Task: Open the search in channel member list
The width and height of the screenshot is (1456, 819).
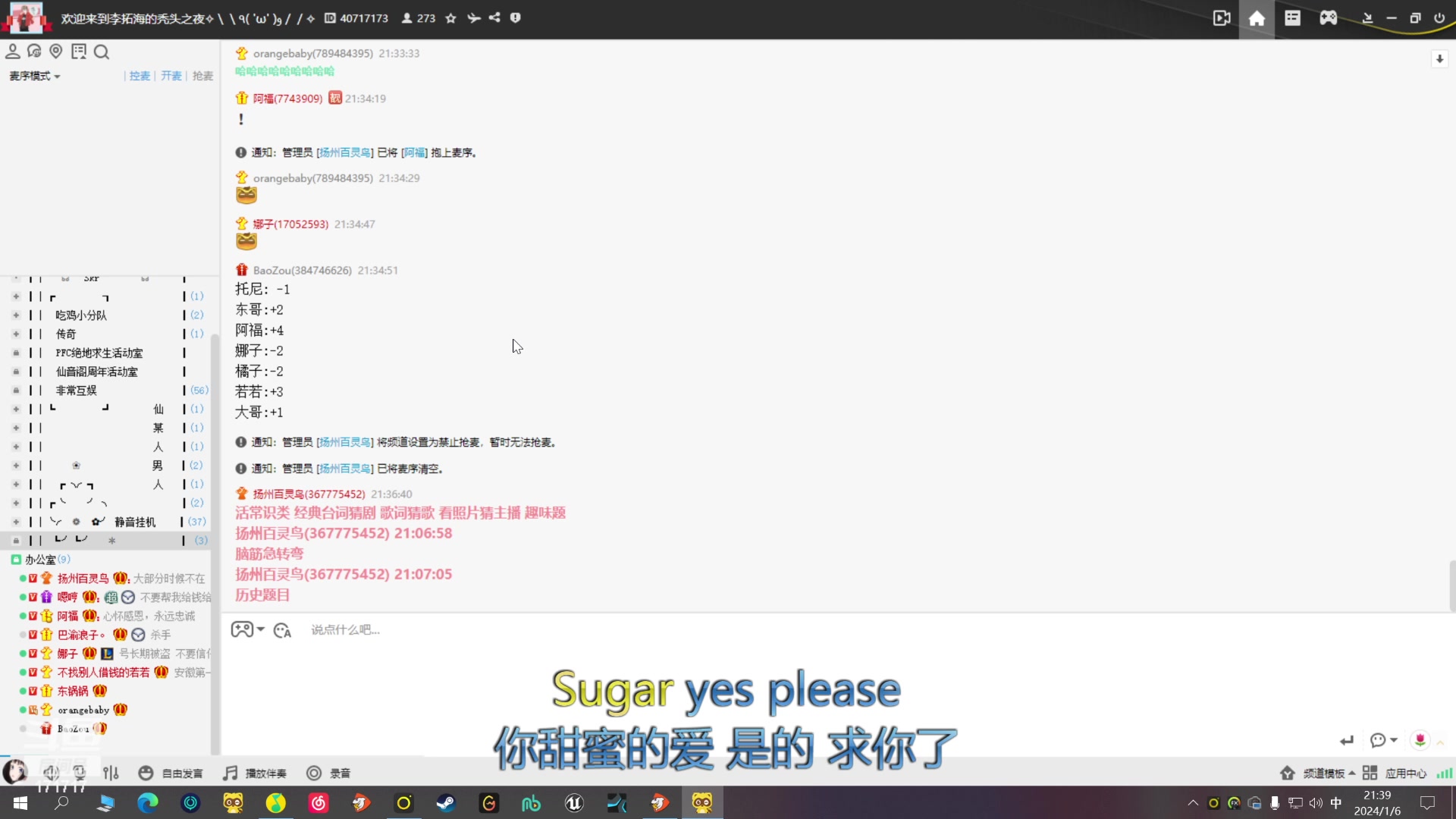Action: click(102, 51)
